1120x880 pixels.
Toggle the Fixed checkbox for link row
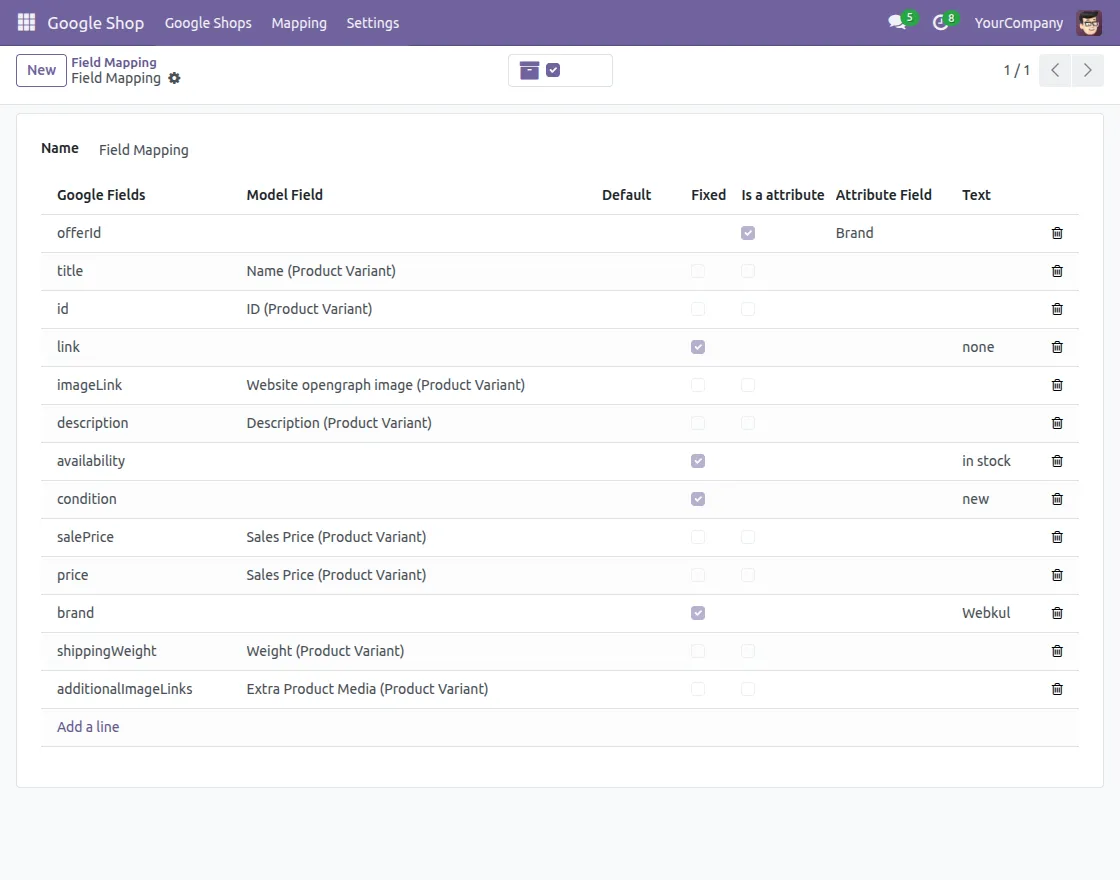(698, 347)
